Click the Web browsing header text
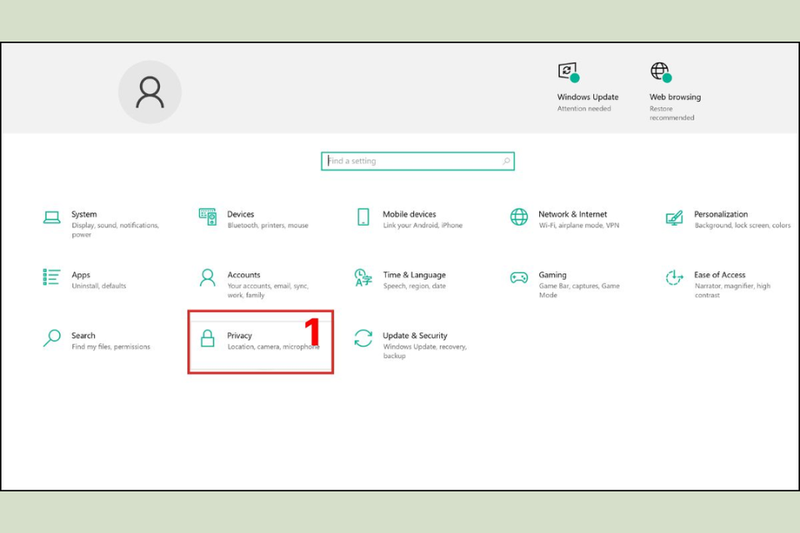This screenshot has height=533, width=800. click(x=675, y=97)
